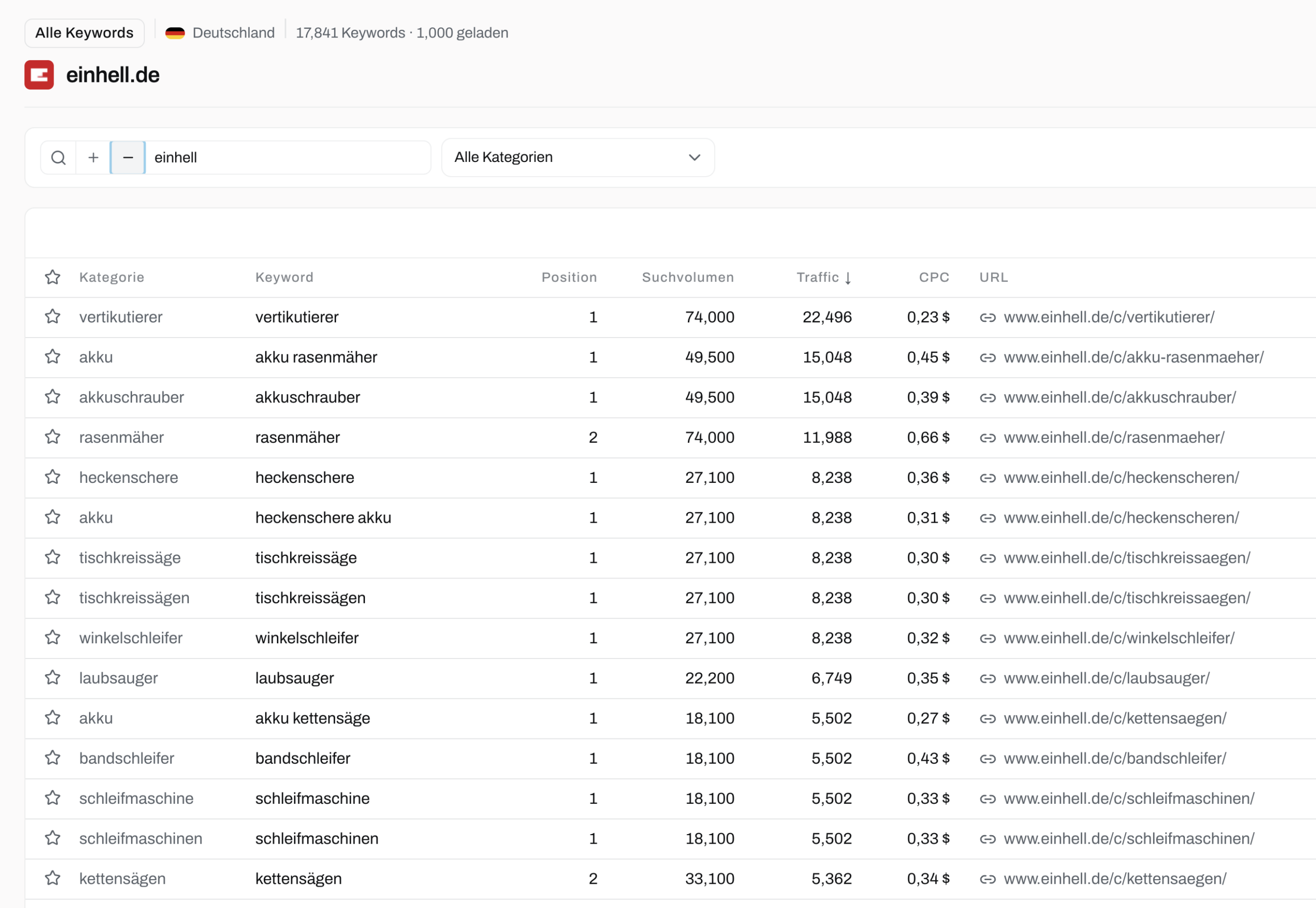Screen dimensions: 1316x908
Task: Favorite the akku rasenmäher row
Action: coord(53,357)
